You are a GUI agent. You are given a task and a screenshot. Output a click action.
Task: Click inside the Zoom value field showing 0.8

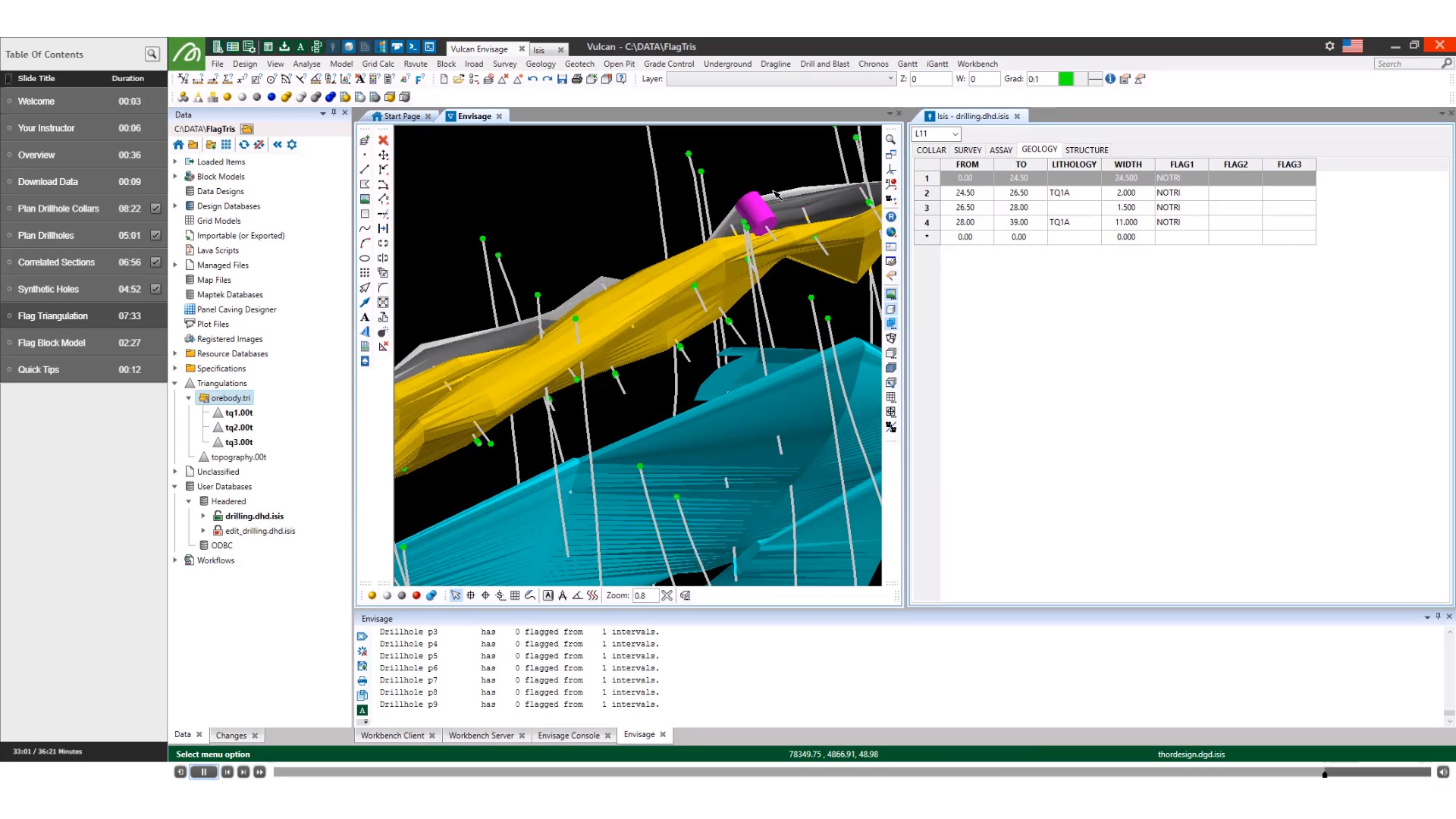point(643,595)
